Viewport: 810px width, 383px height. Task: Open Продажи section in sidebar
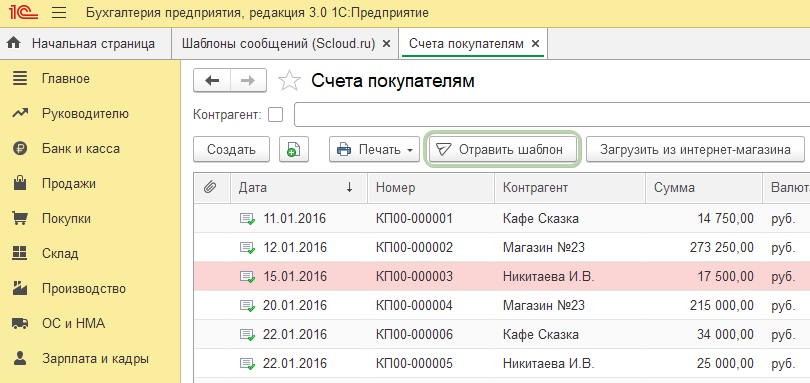point(69,183)
